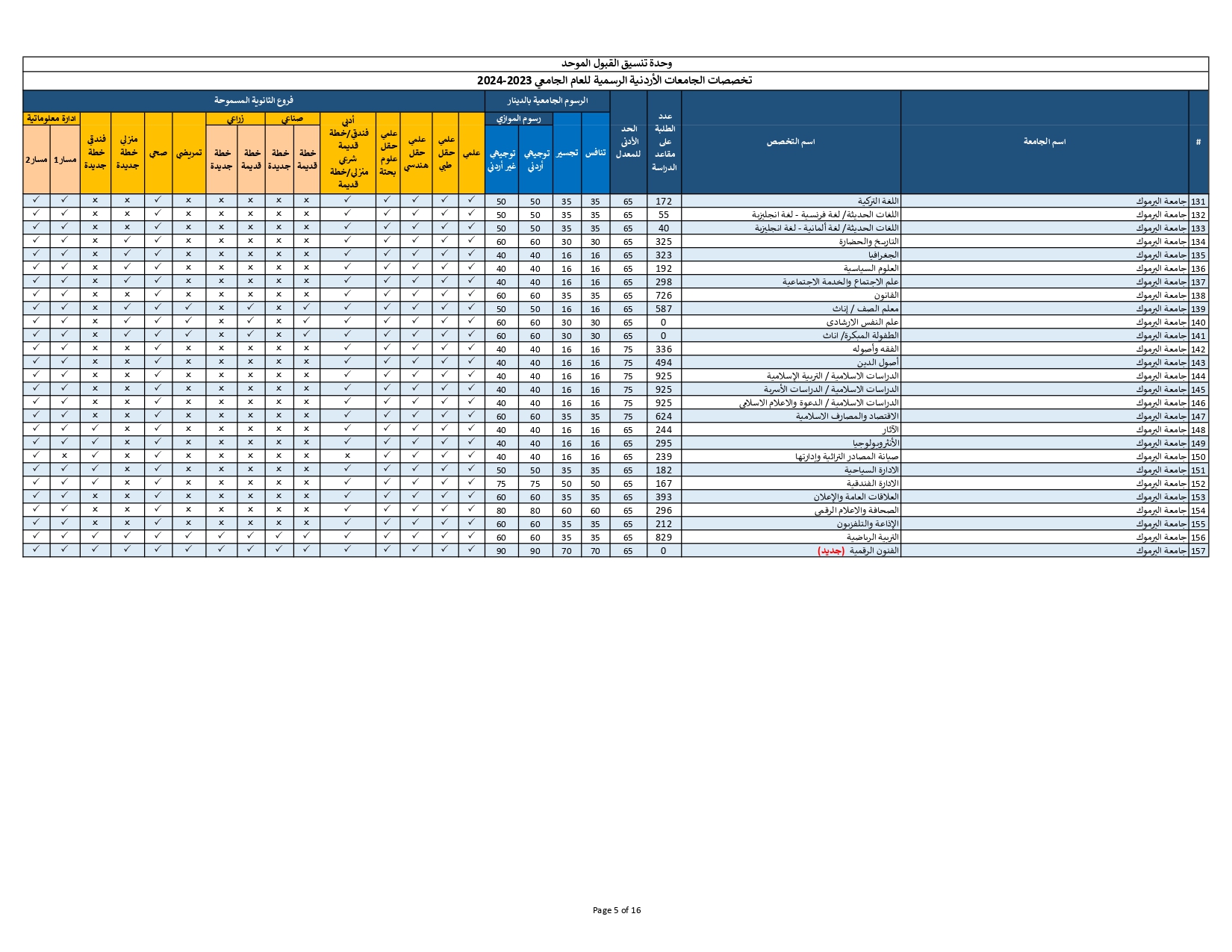Click the 'زراعي' group header
Image resolution: width=1232 pixels, height=952 pixels.
click(235, 119)
